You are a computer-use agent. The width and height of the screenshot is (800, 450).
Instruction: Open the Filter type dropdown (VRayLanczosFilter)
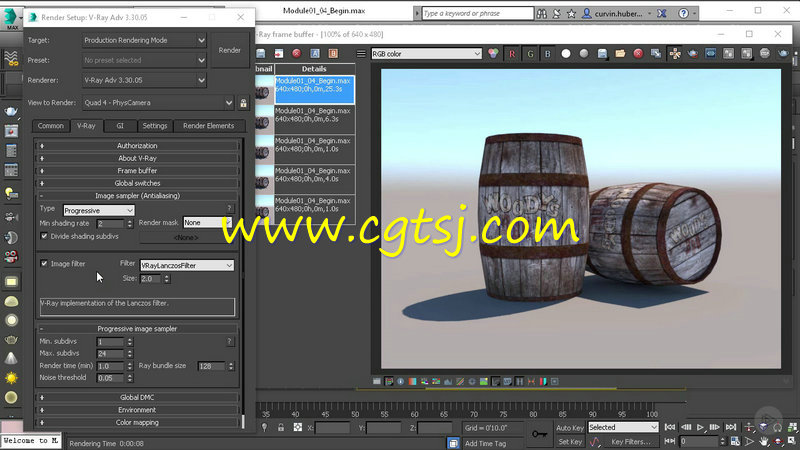187,265
